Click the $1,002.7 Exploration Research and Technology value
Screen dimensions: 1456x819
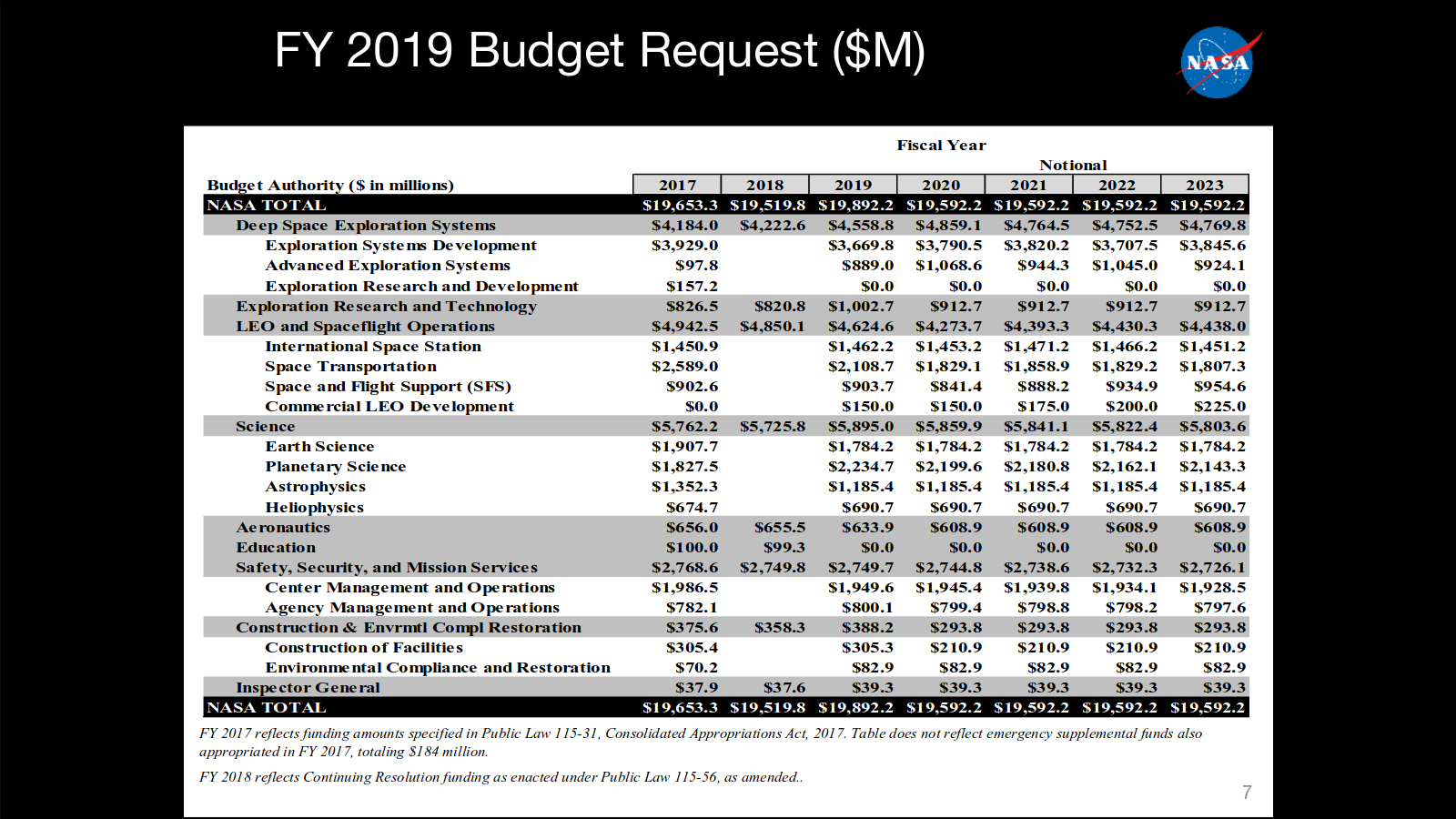click(860, 306)
